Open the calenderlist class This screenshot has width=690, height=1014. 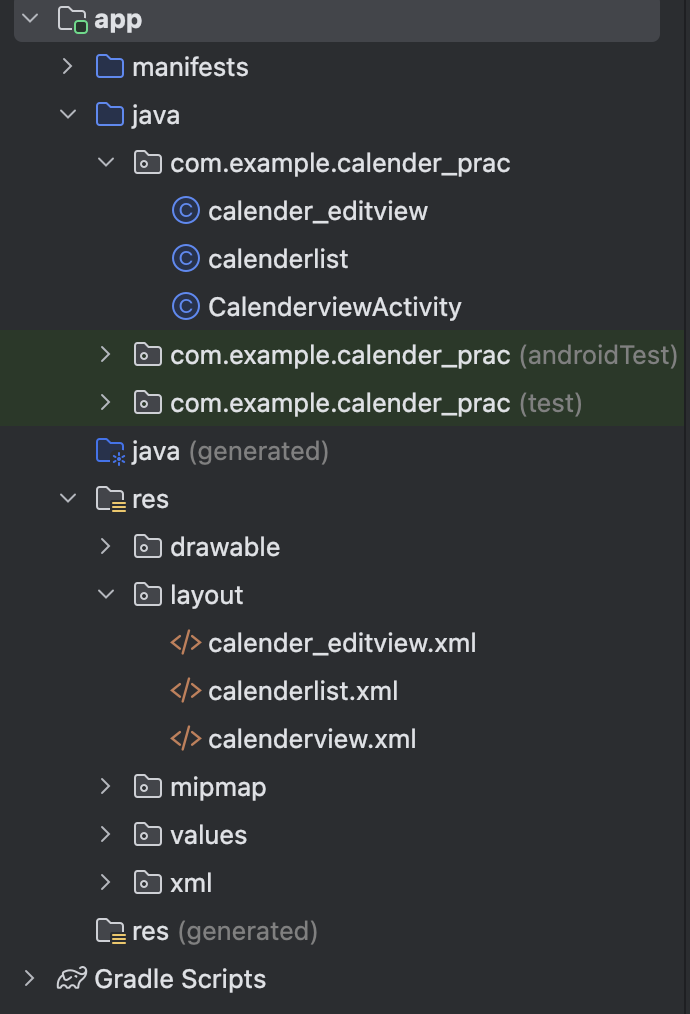(278, 259)
